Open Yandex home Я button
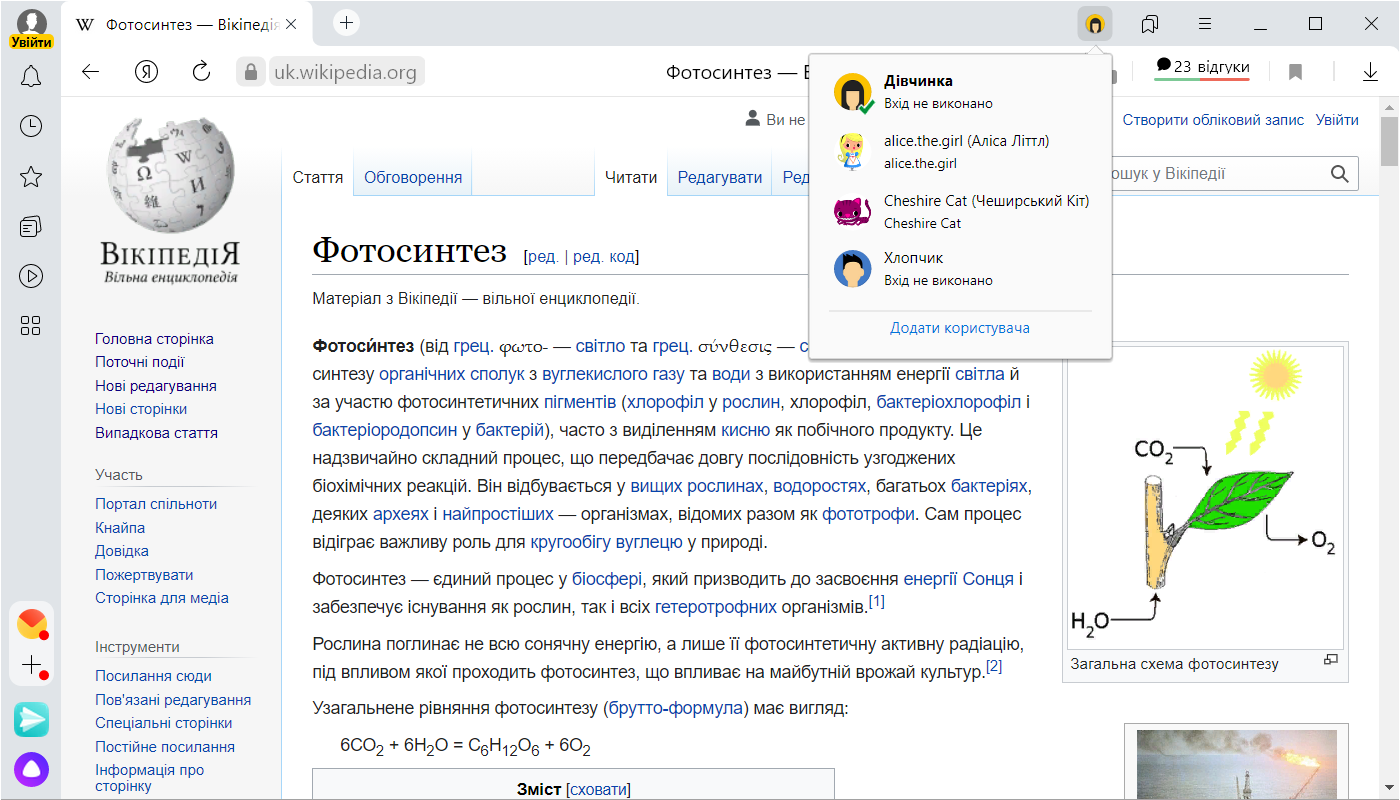 147,72
